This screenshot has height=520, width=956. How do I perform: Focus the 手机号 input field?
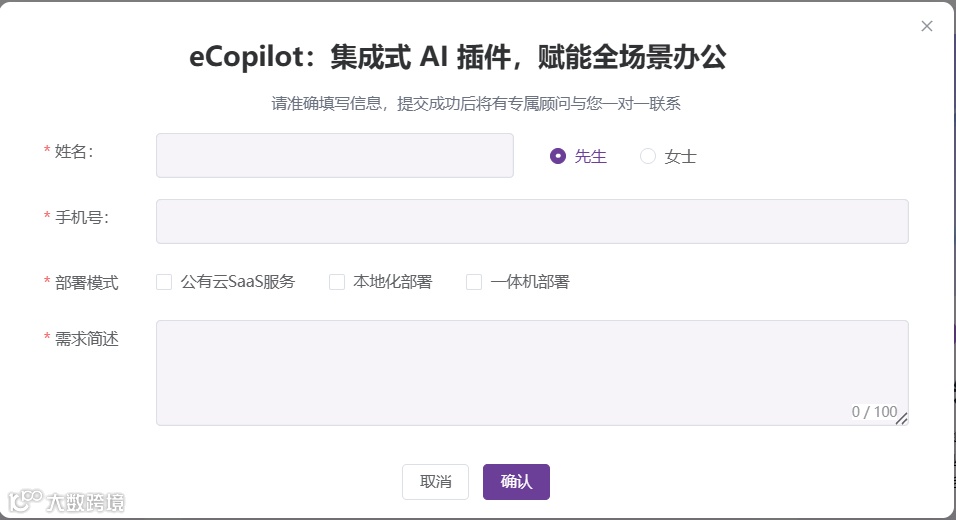click(x=532, y=221)
